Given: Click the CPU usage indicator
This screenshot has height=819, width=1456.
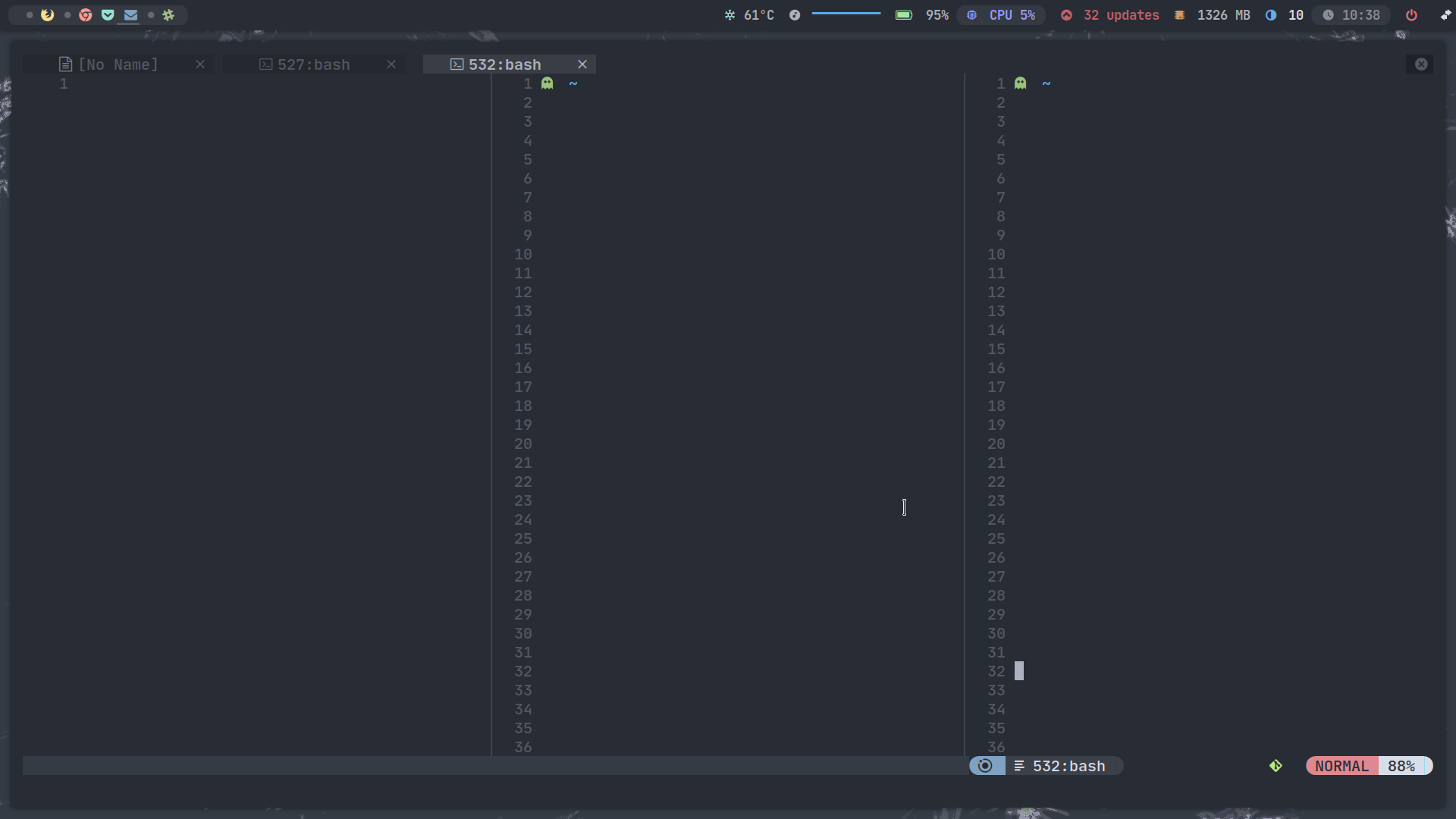Looking at the screenshot, I should [1002, 14].
